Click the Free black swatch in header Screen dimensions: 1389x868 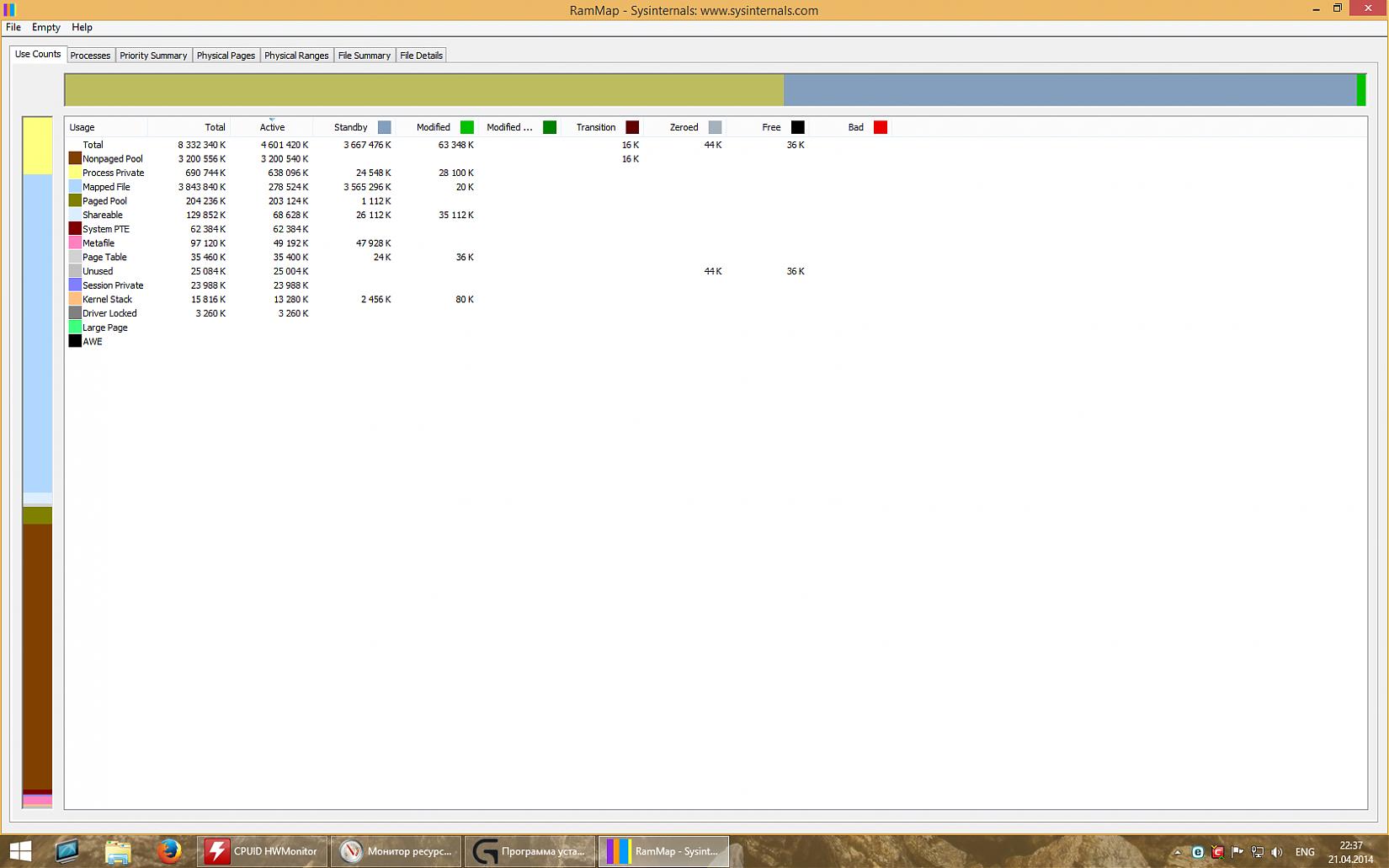click(798, 127)
